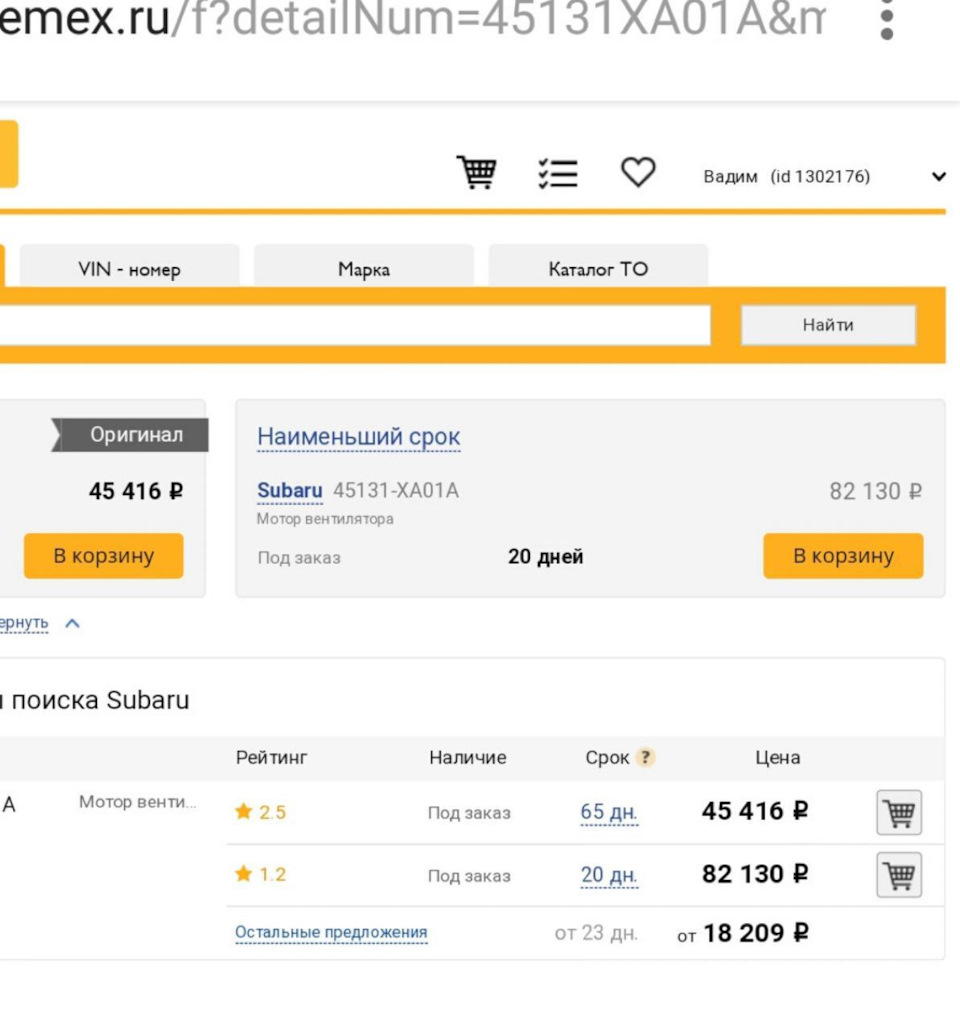Add the 82 130 ₽ row to cart

click(899, 875)
